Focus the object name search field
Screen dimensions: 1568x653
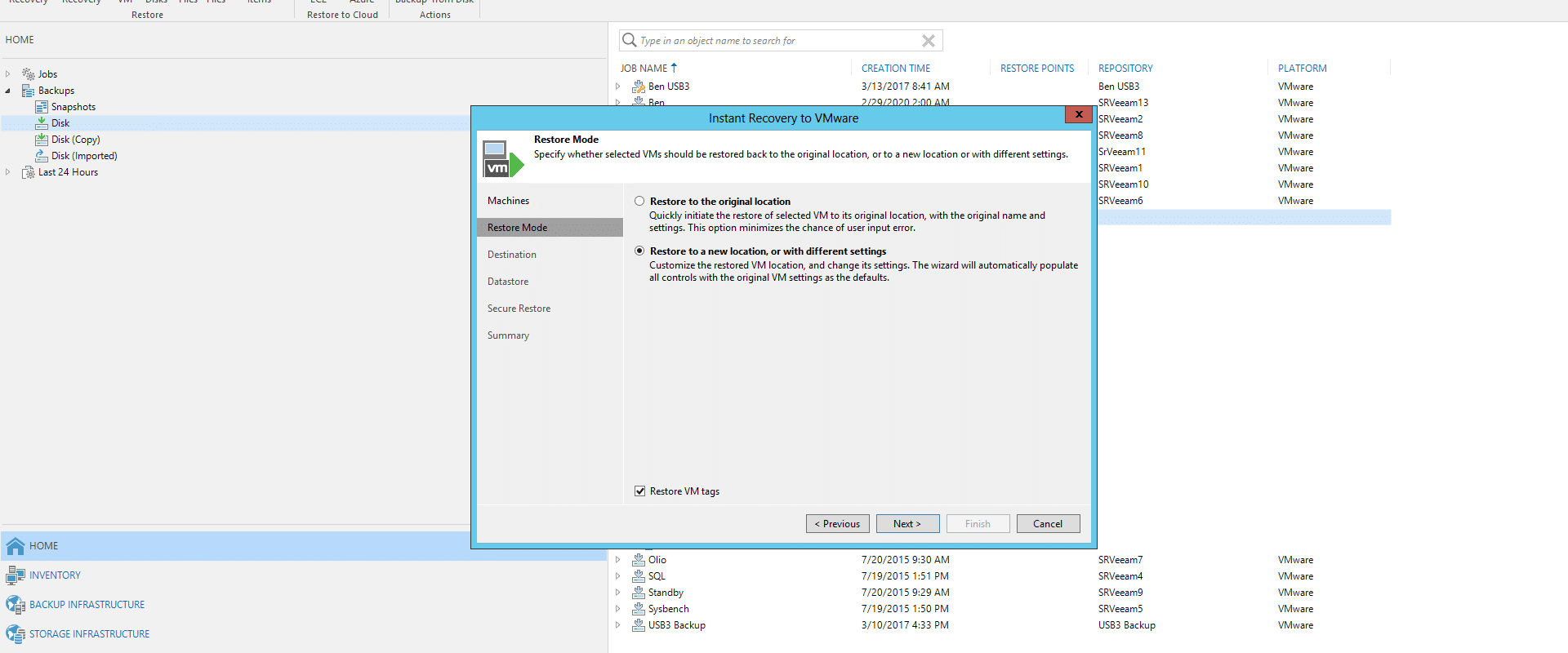pyautogui.click(x=780, y=41)
